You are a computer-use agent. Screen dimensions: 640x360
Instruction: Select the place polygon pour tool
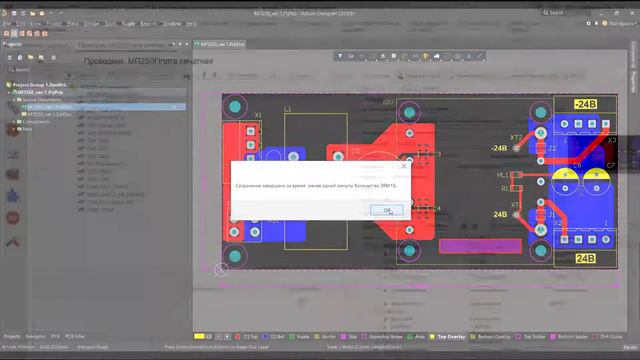click(x=436, y=56)
